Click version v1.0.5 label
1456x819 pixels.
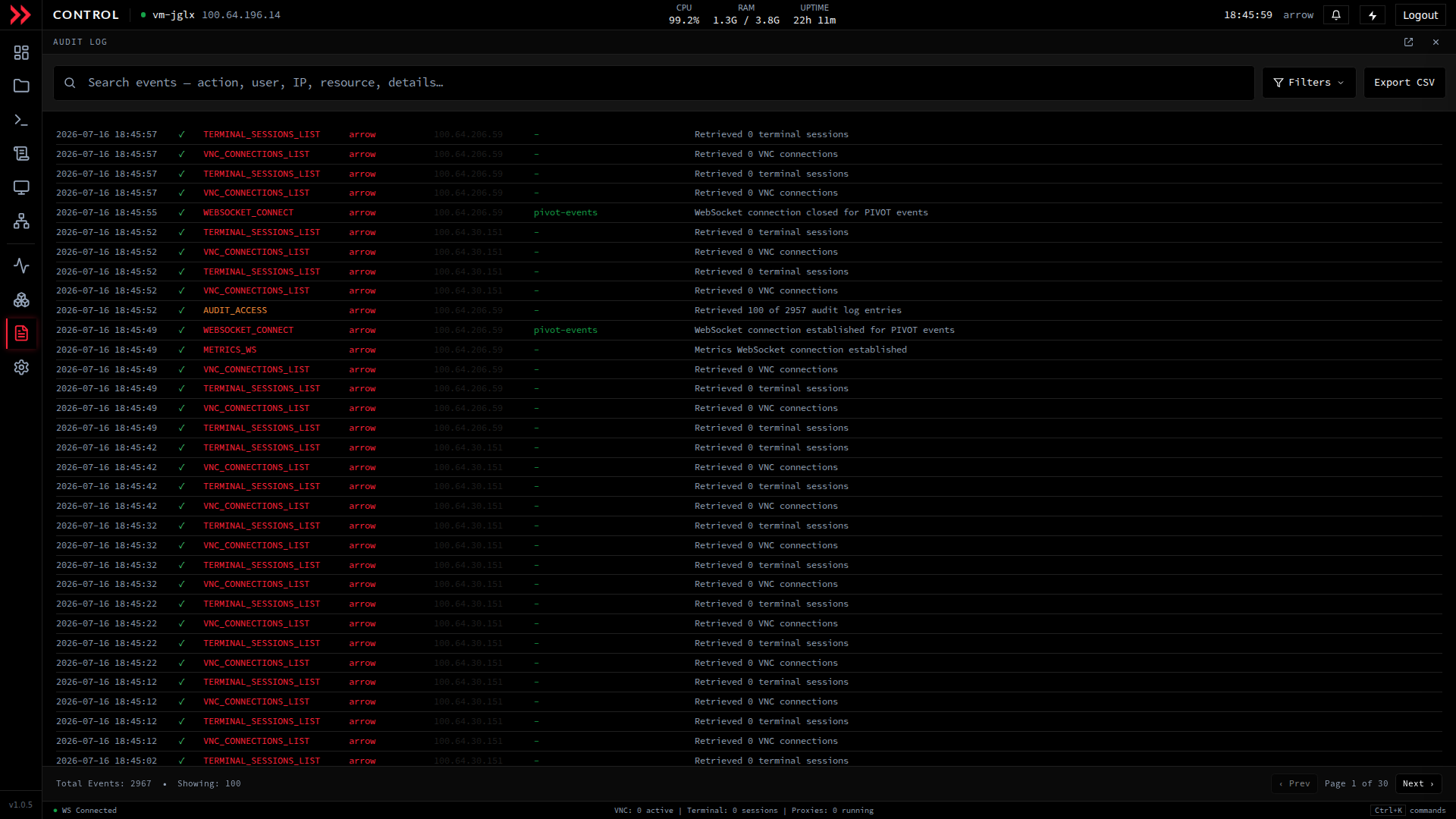pyautogui.click(x=20, y=805)
